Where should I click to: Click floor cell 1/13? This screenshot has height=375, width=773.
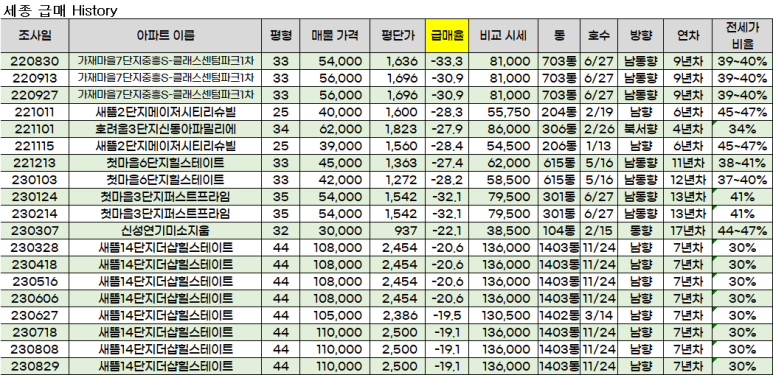pyautogui.click(x=598, y=146)
